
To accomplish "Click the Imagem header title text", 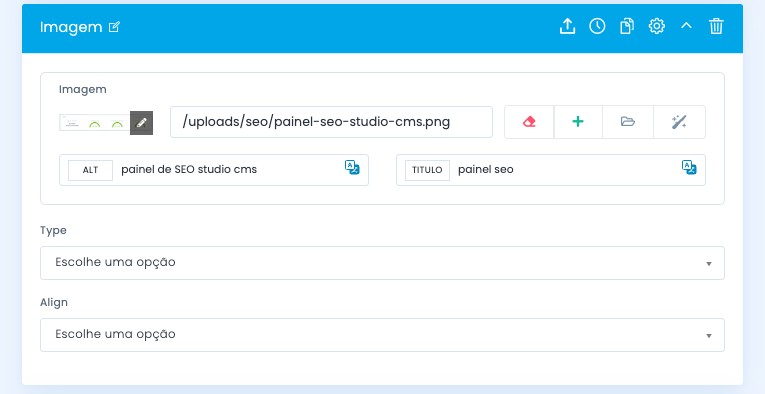I will click(x=71, y=27).
